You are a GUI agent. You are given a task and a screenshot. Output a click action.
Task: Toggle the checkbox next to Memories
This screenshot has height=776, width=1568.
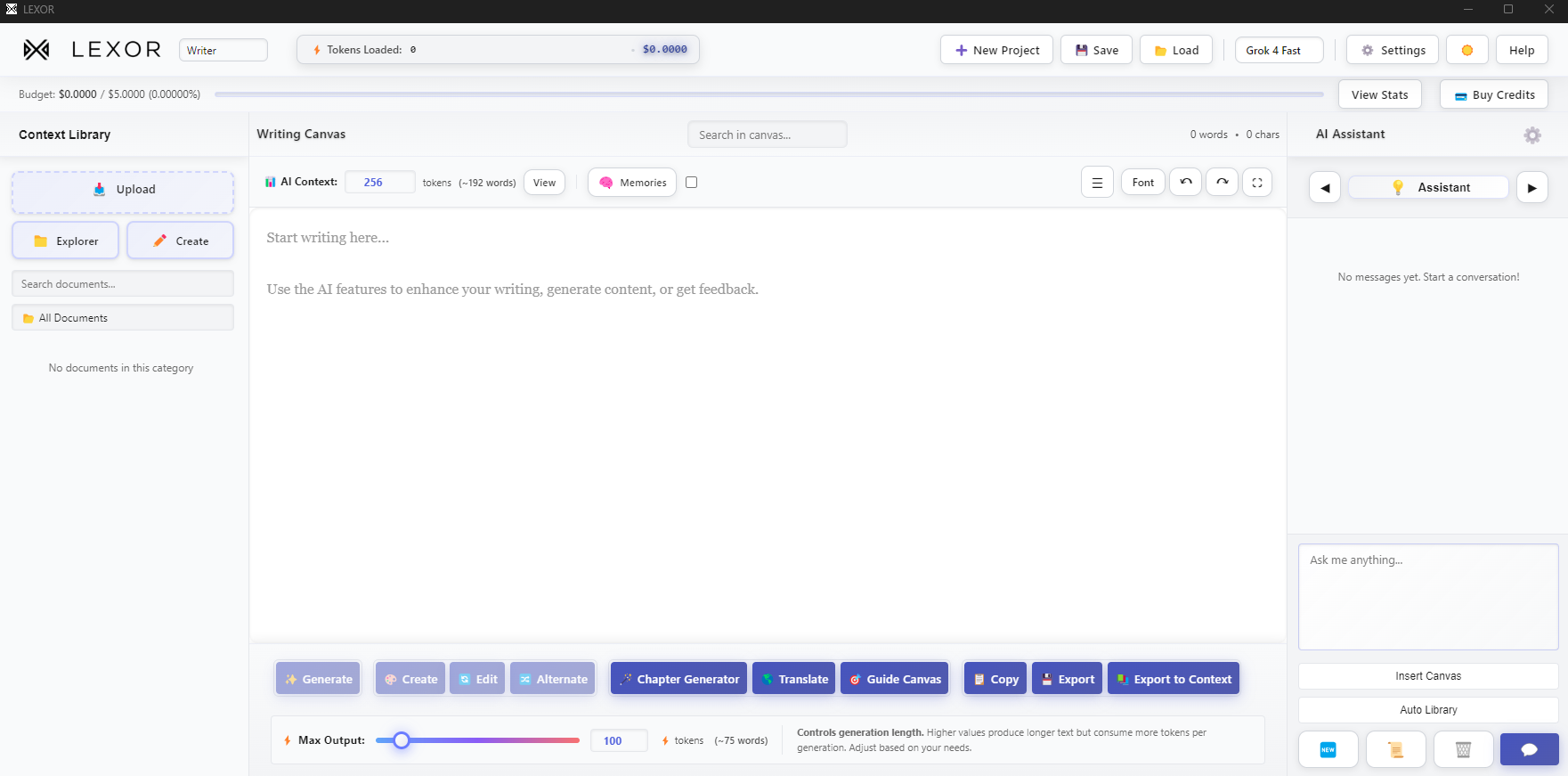692,183
